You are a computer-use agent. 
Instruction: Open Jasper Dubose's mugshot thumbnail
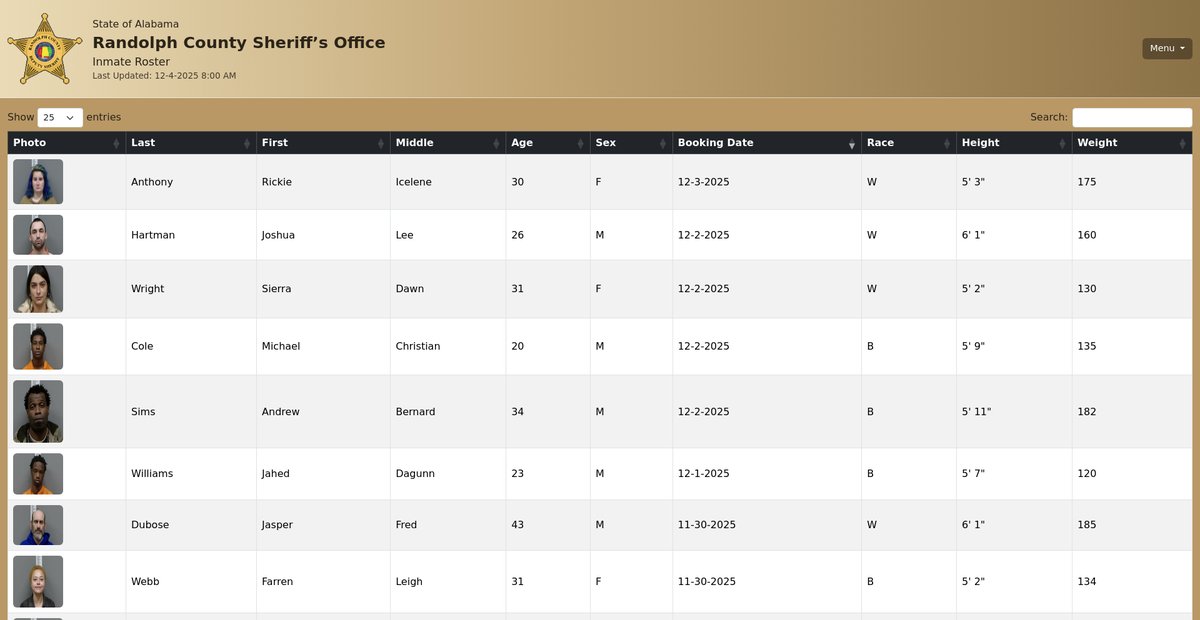click(x=38, y=525)
